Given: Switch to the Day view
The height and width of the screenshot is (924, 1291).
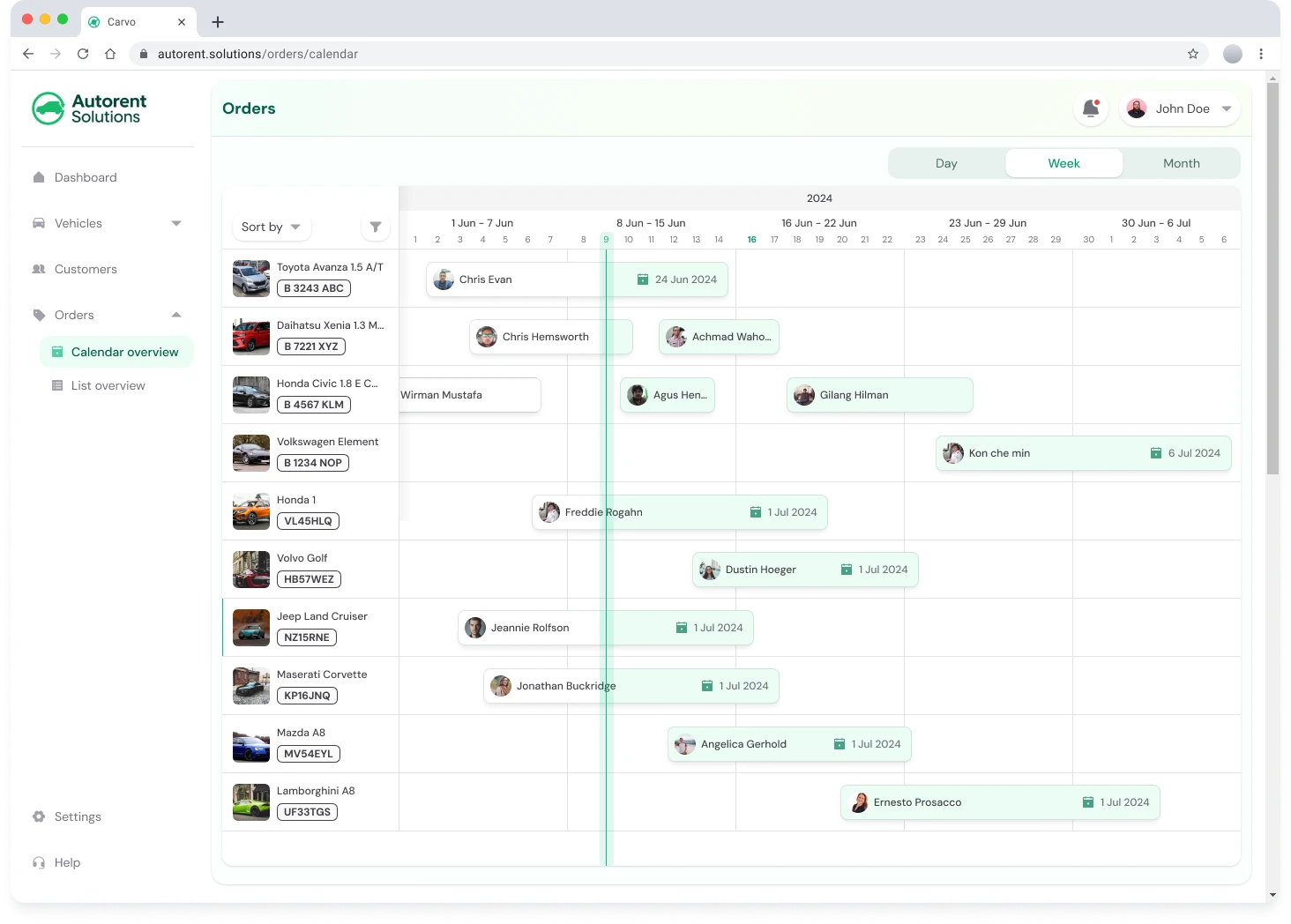Looking at the screenshot, I should pyautogui.click(x=946, y=163).
